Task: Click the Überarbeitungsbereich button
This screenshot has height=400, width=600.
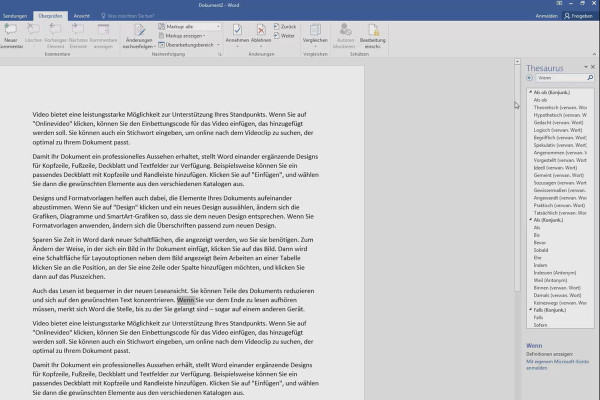Action: (x=186, y=45)
